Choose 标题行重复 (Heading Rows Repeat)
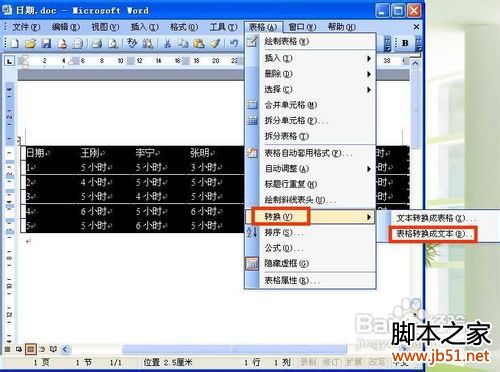This screenshot has width=500, height=372. pyautogui.click(x=310, y=184)
